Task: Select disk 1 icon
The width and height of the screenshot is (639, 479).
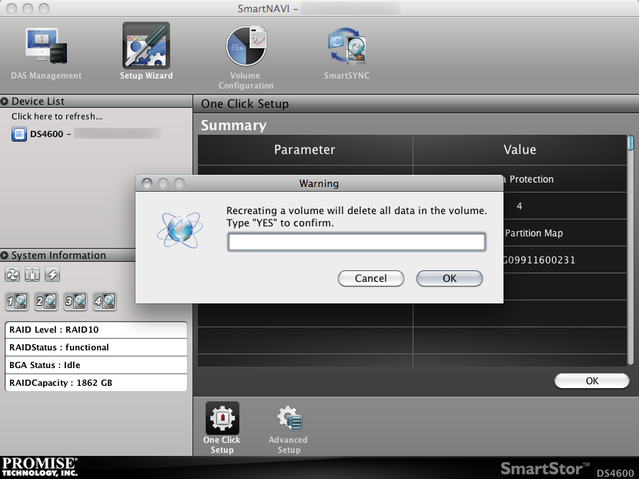Action: pyautogui.click(x=17, y=300)
